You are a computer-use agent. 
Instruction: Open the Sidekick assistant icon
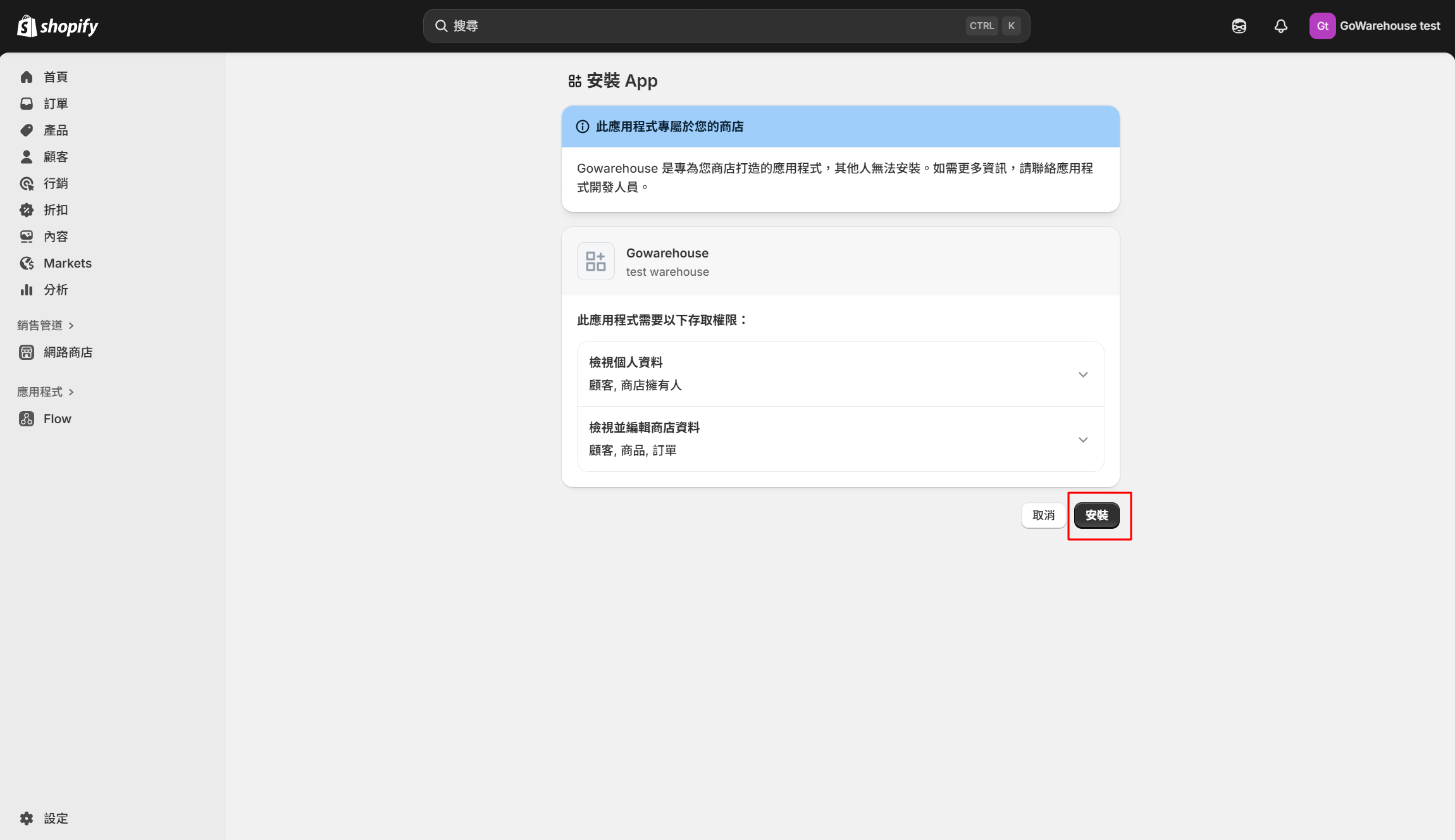point(1239,26)
